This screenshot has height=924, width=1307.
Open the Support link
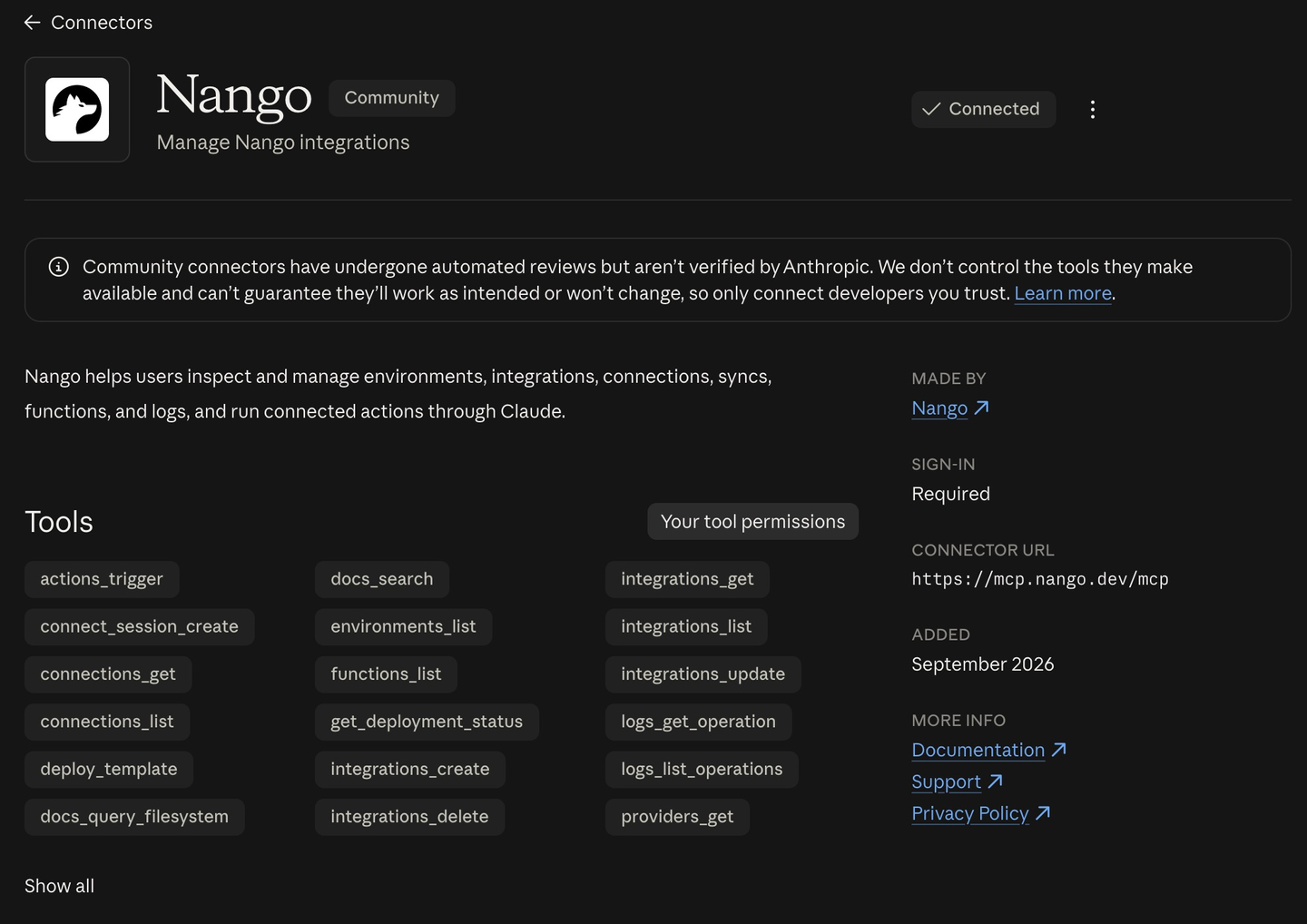(x=957, y=782)
